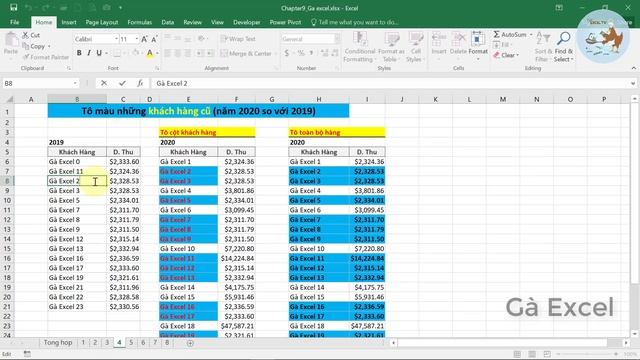Open Format as Table
Viewport: 640px width, 360px height.
391,47
